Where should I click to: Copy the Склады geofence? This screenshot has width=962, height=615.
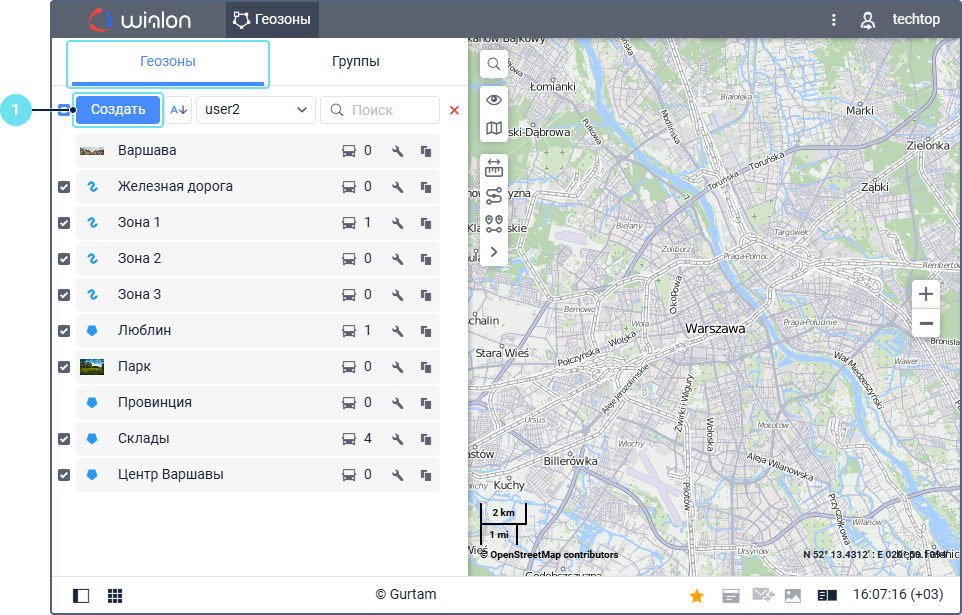425,439
